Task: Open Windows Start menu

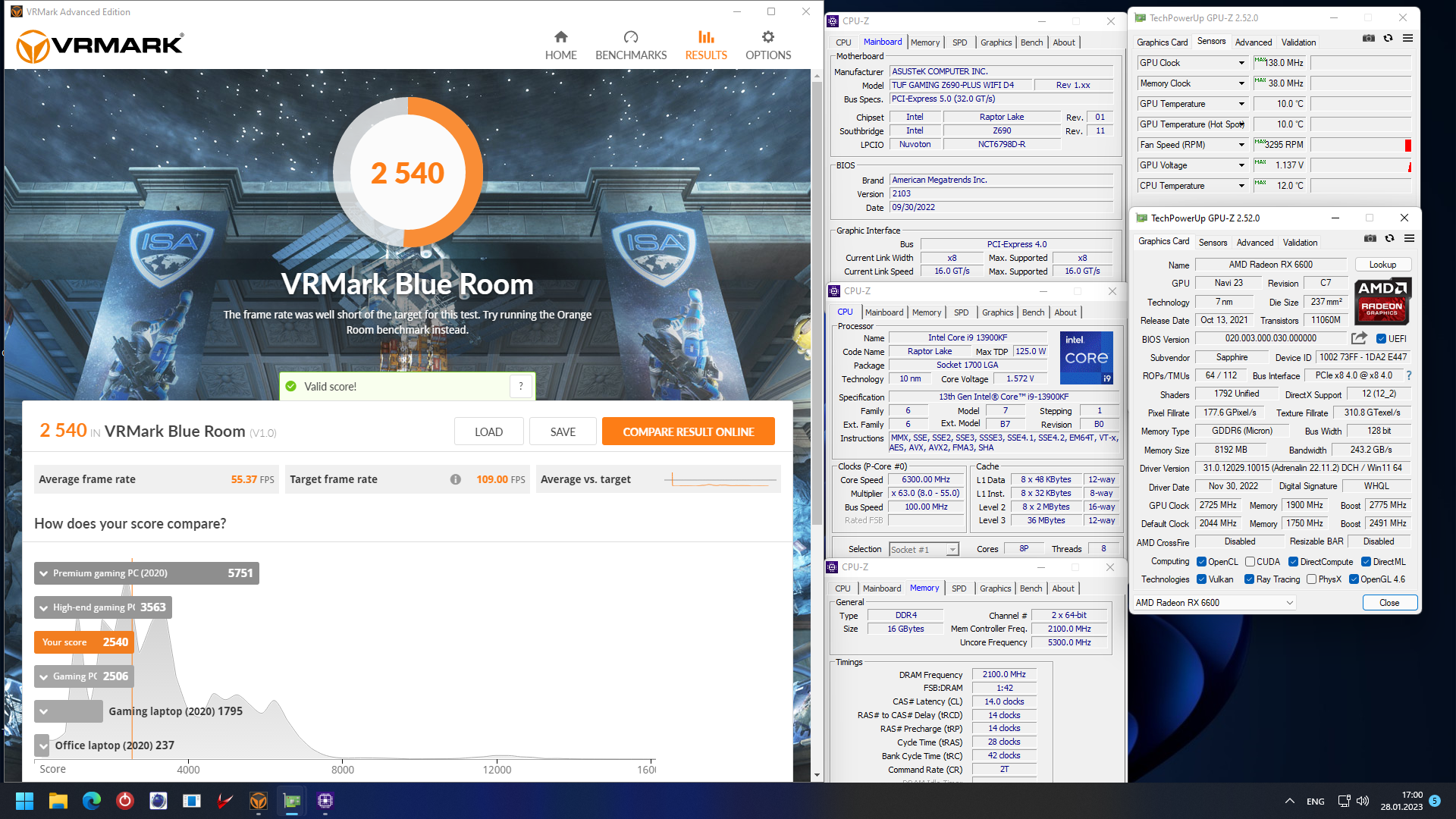Action: coord(24,801)
